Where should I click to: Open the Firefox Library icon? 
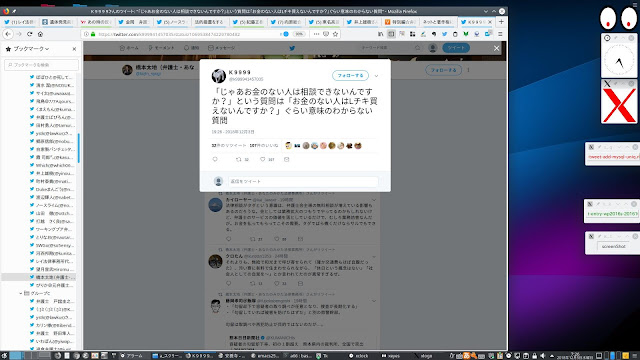click(x=380, y=34)
